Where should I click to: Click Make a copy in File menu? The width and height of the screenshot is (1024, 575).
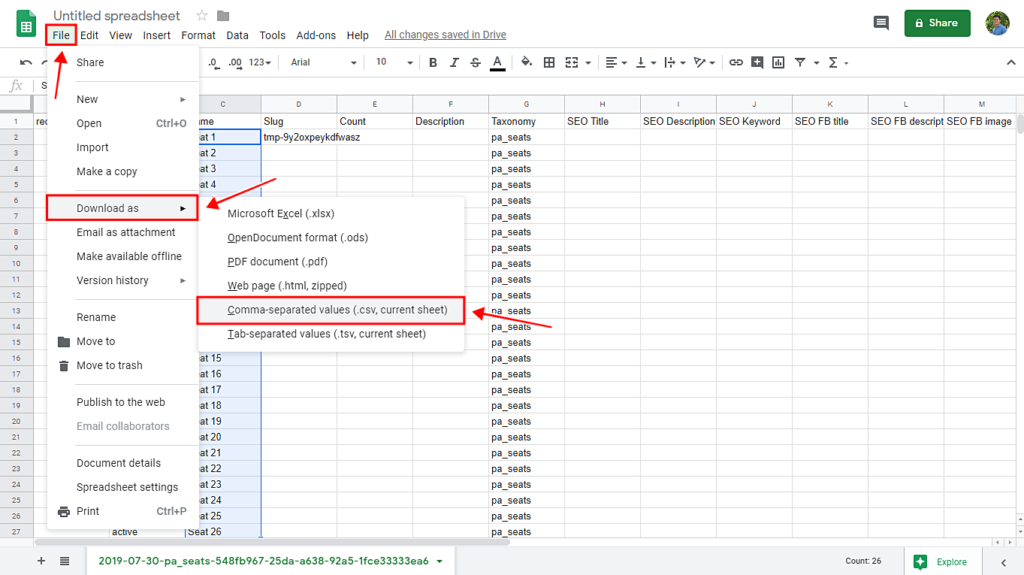pos(107,171)
